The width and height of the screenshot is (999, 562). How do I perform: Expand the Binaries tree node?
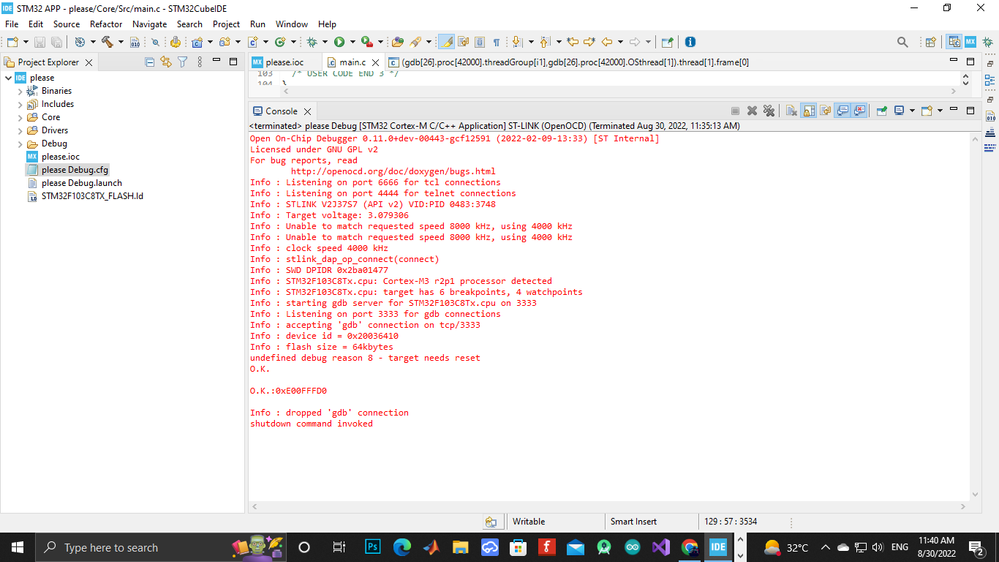point(20,91)
